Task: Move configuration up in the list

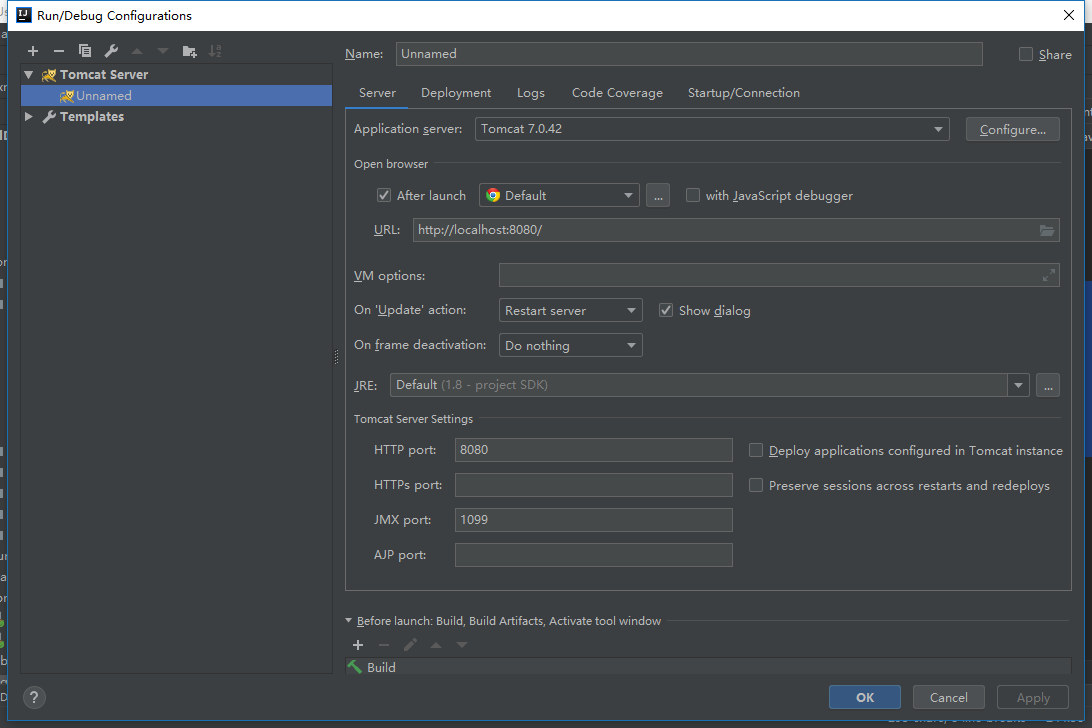Action: pyautogui.click(x=137, y=51)
